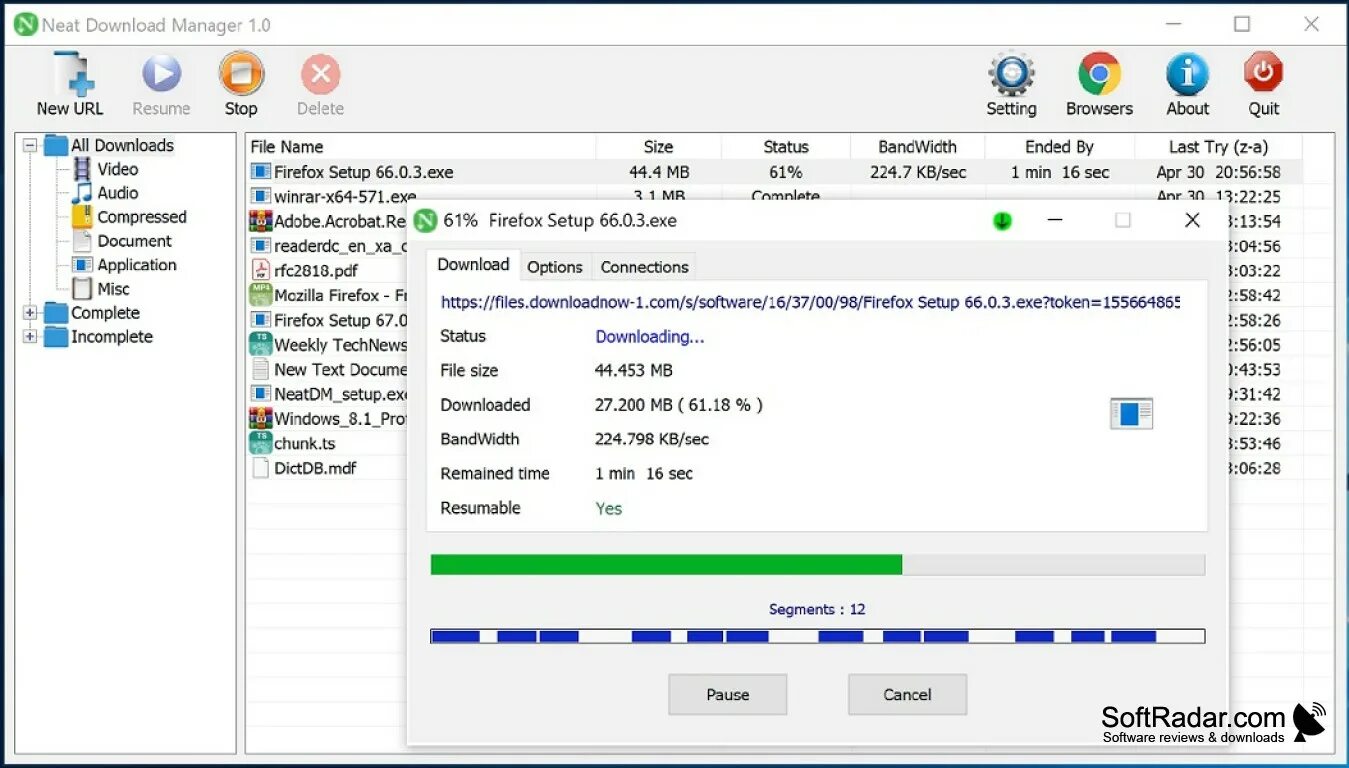This screenshot has width=1349, height=768.
Task: Select the Video category in the tree
Action: pyautogui.click(x=117, y=169)
